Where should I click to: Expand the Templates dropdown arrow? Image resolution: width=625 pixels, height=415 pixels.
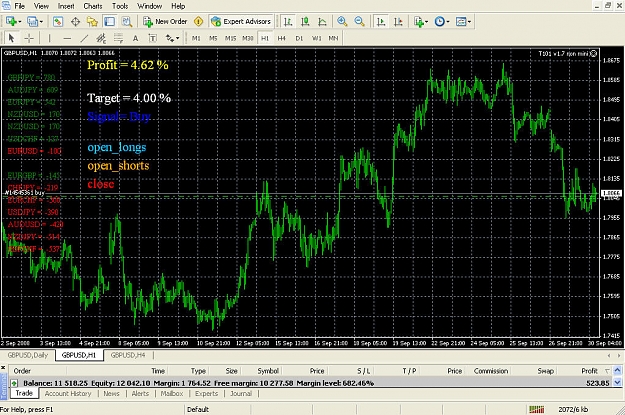click(x=470, y=22)
